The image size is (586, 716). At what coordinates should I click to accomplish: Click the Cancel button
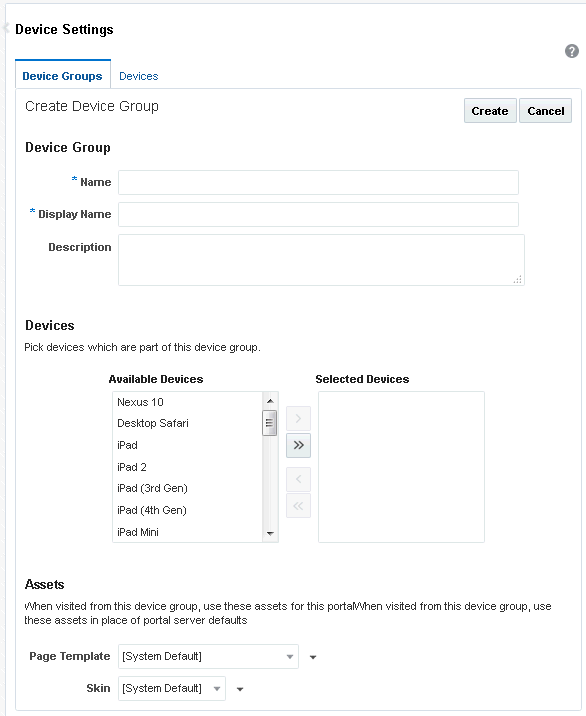pyautogui.click(x=545, y=111)
